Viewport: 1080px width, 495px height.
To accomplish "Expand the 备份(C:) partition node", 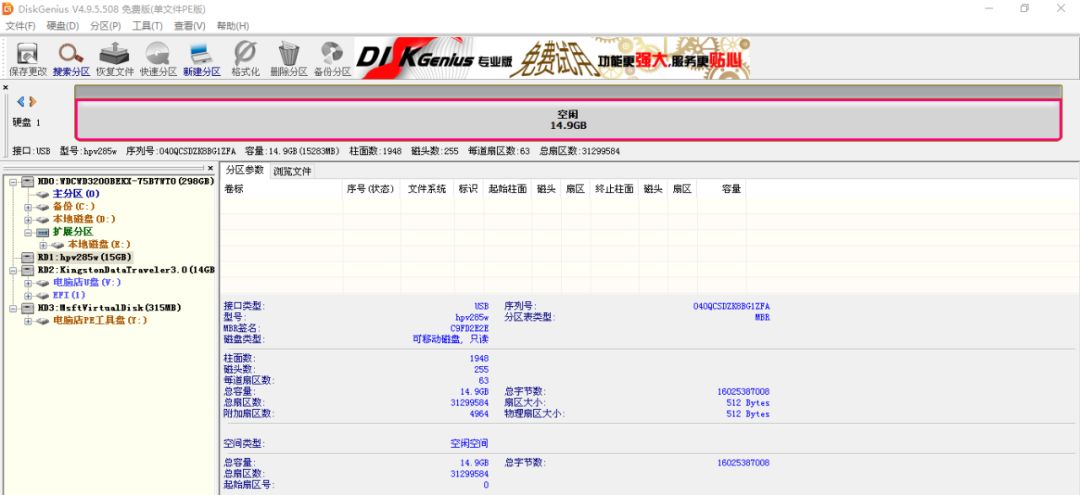I will pos(28,207).
